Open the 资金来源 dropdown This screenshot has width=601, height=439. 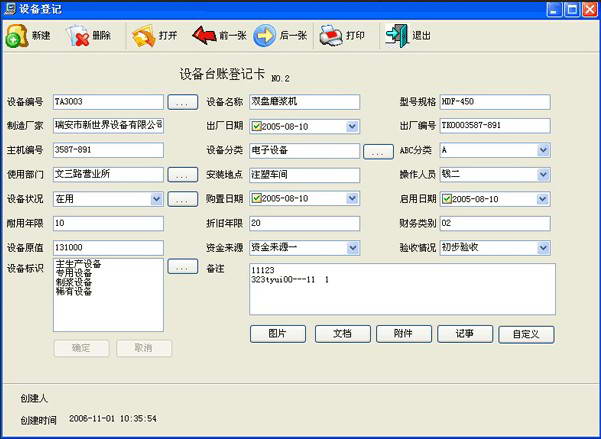(352, 247)
